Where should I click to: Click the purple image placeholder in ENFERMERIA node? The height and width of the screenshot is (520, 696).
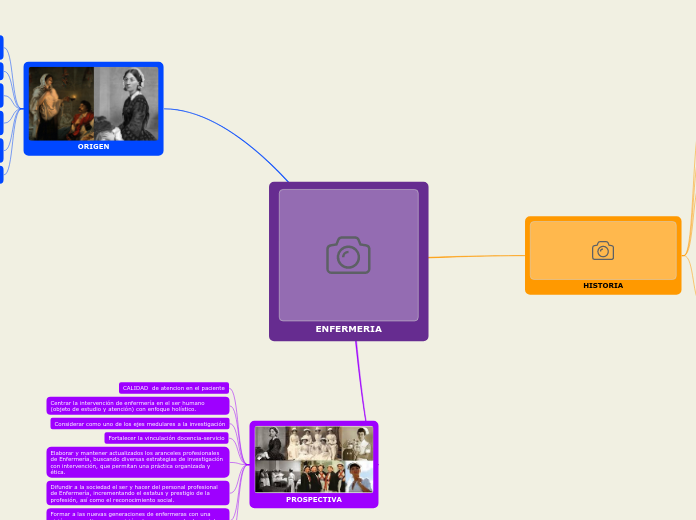[348, 255]
